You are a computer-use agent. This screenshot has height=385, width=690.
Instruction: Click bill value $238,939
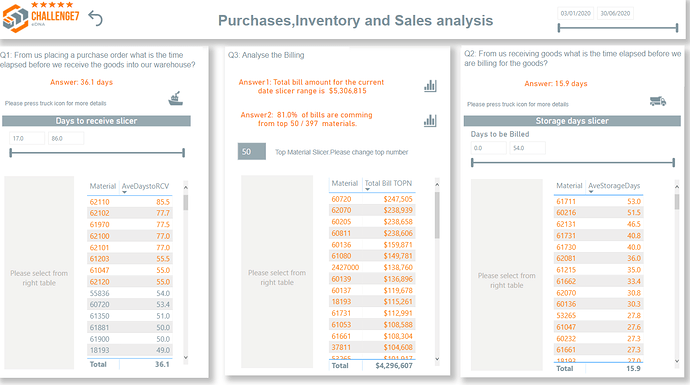[x=398, y=210]
